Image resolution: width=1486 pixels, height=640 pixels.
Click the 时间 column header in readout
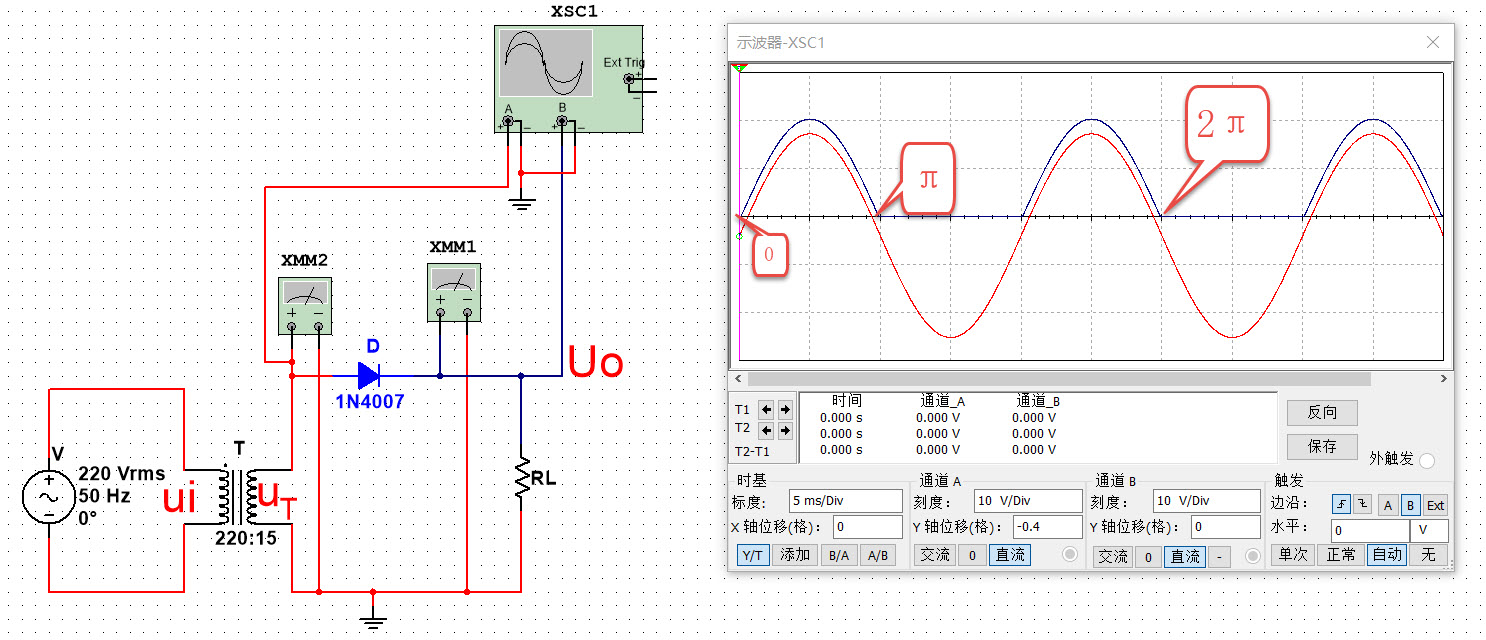[x=846, y=401]
